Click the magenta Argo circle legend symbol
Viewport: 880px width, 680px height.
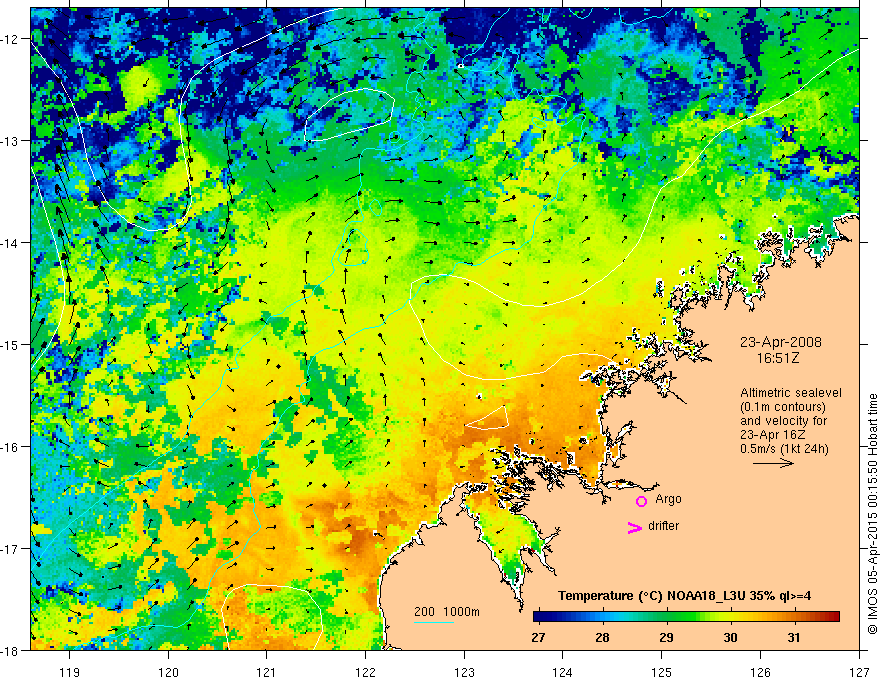[641, 501]
